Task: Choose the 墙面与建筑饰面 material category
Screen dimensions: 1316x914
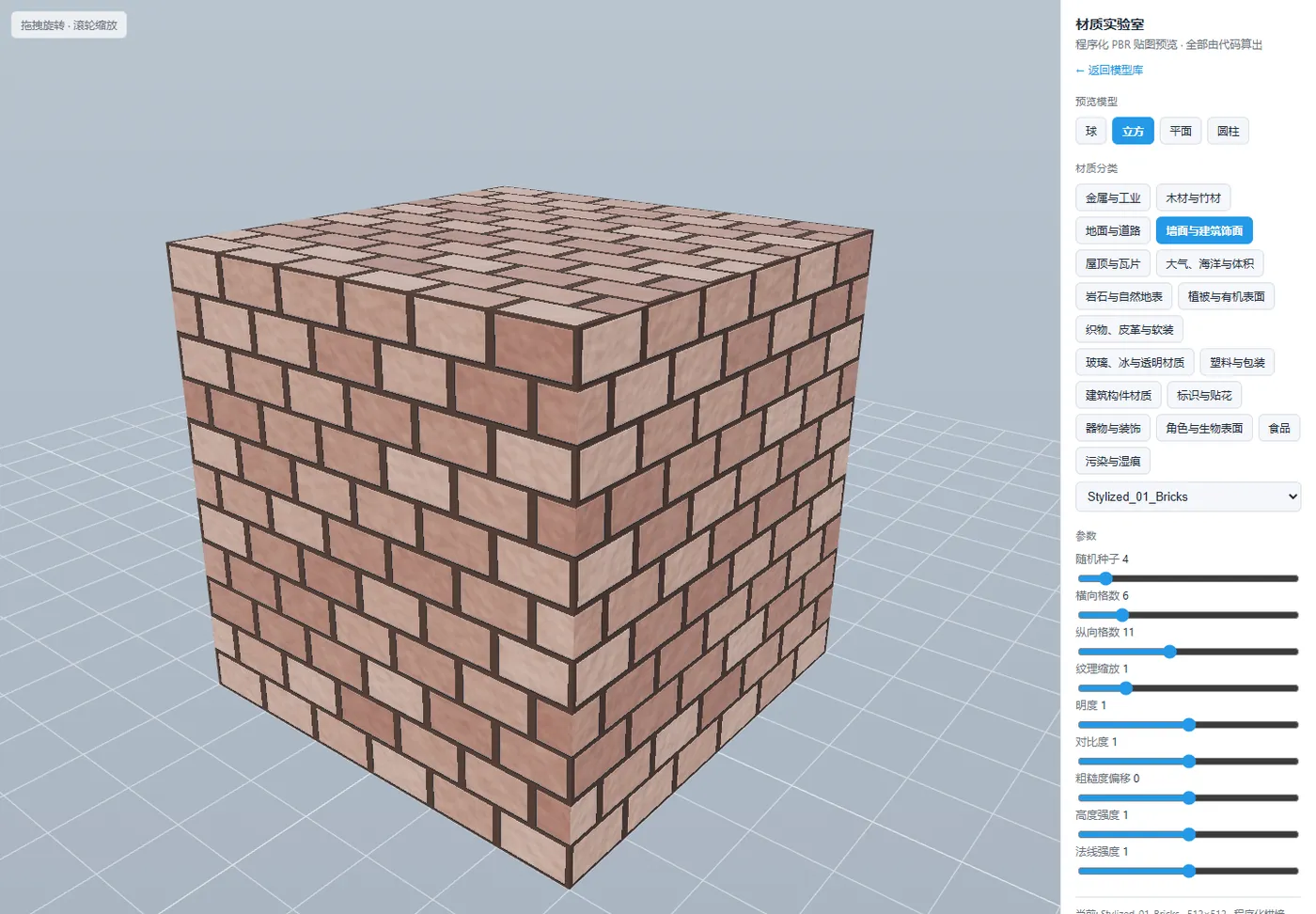Action: click(1204, 230)
